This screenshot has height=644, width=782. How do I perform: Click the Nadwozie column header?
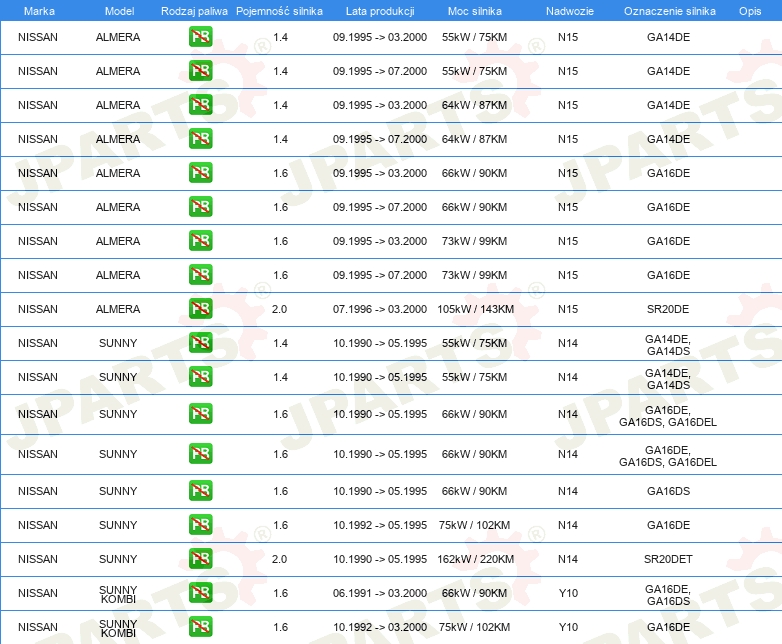(x=570, y=11)
